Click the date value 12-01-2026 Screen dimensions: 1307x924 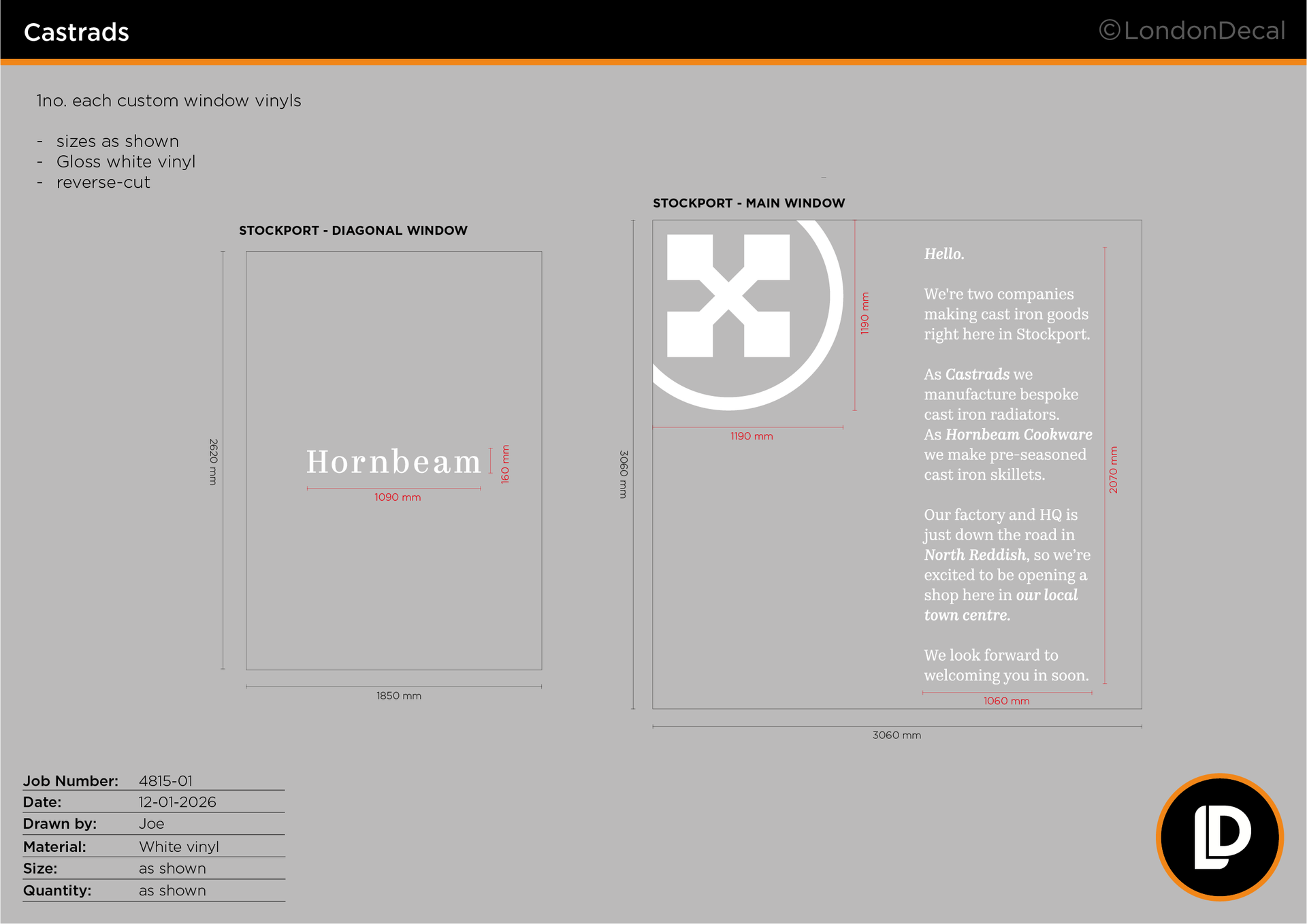click(x=177, y=802)
